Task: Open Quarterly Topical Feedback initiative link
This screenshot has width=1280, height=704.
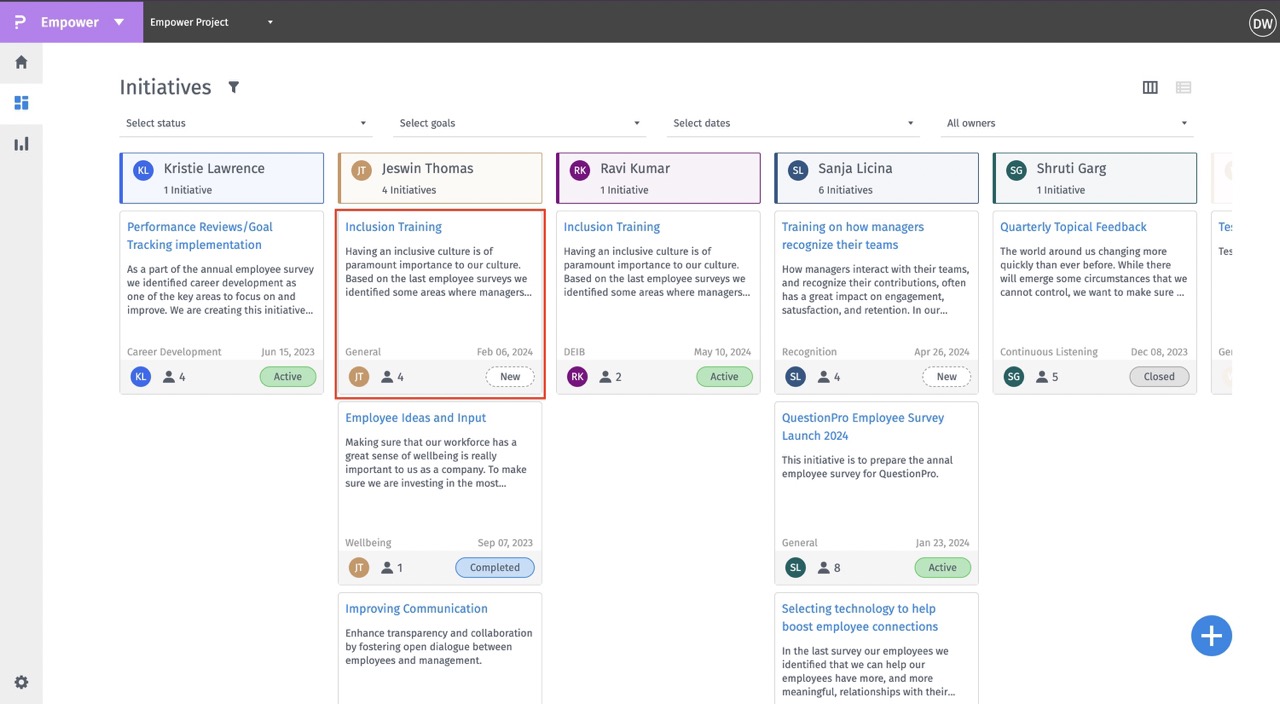Action: [1073, 227]
